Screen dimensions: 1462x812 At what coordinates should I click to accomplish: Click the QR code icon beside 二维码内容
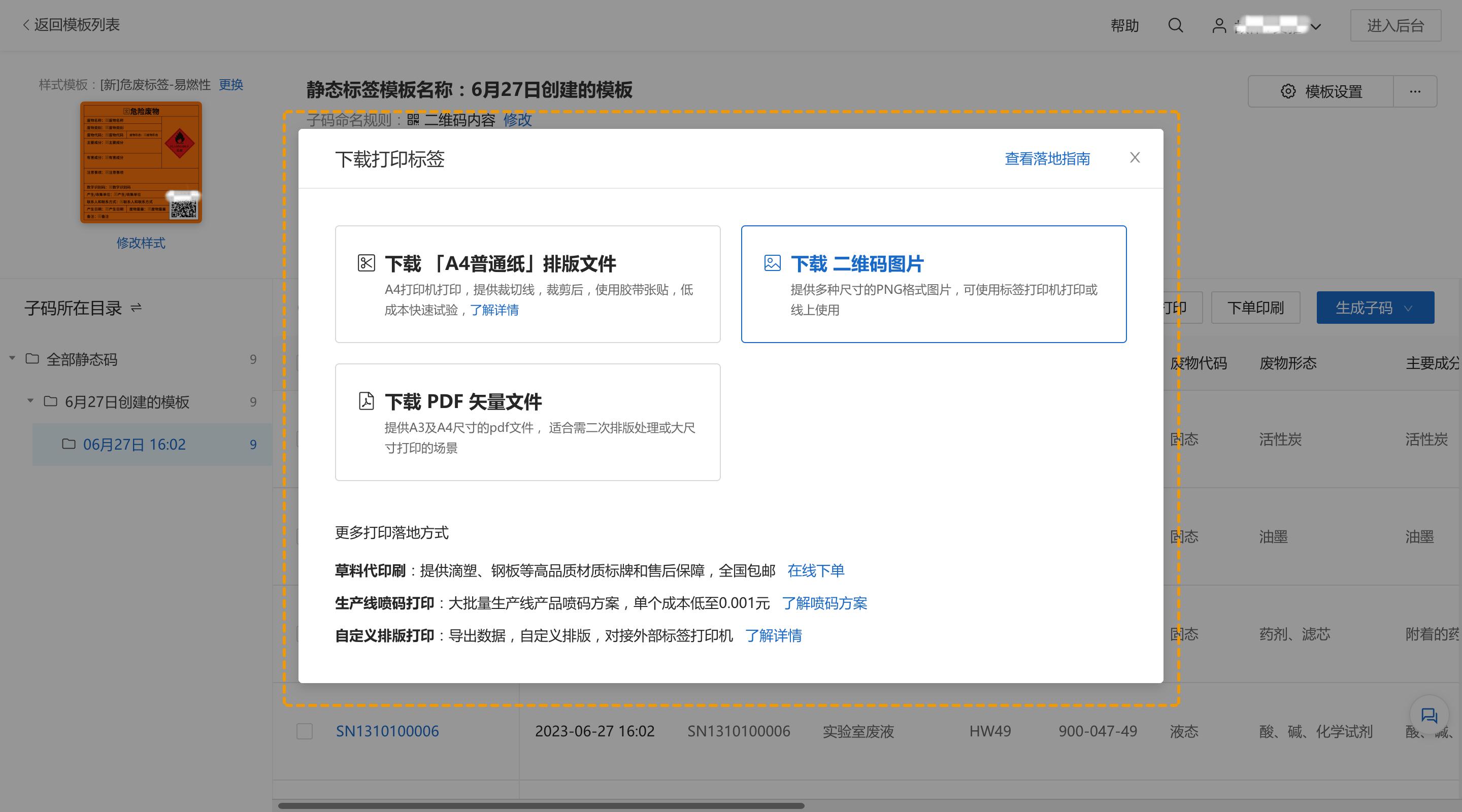[x=414, y=120]
